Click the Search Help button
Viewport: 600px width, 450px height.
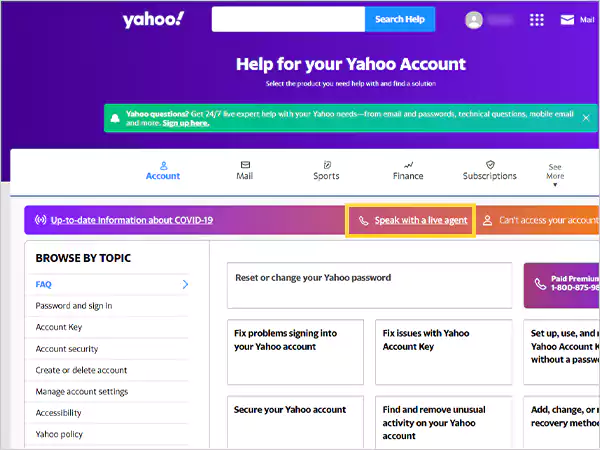tap(400, 20)
